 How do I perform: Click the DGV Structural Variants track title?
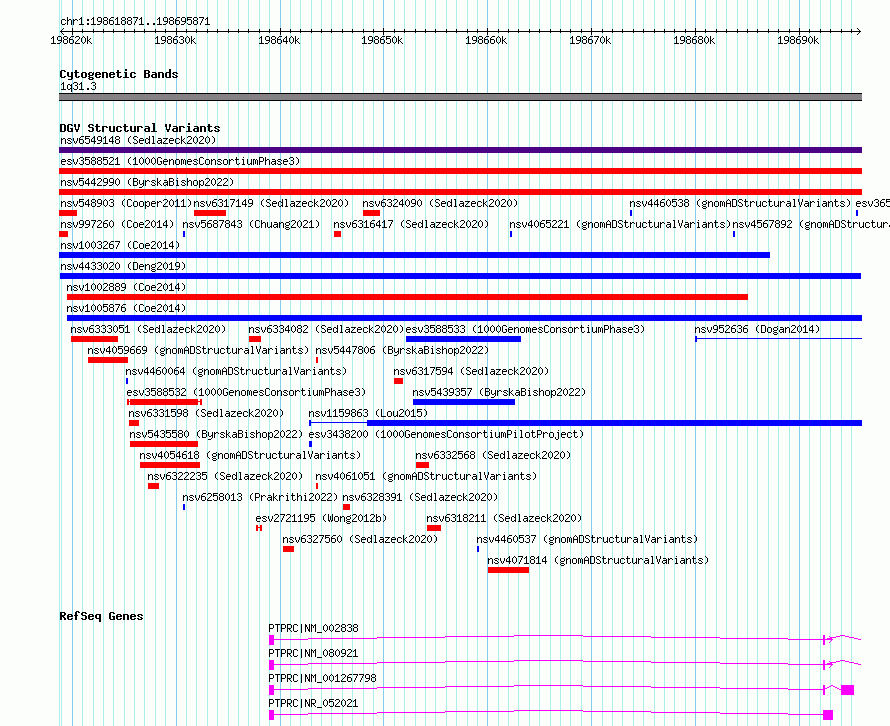(x=140, y=128)
